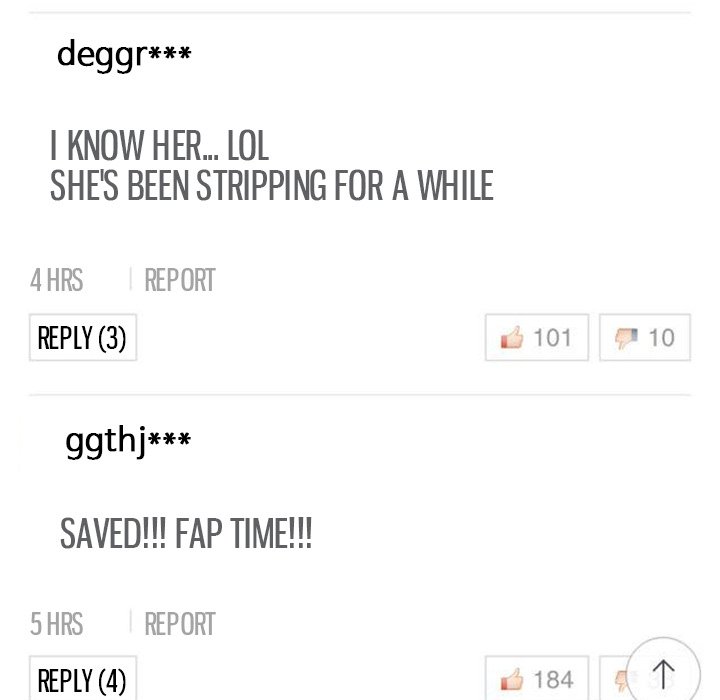Tap the partially hidden thumbs down on ggthj*** comment

point(613,678)
